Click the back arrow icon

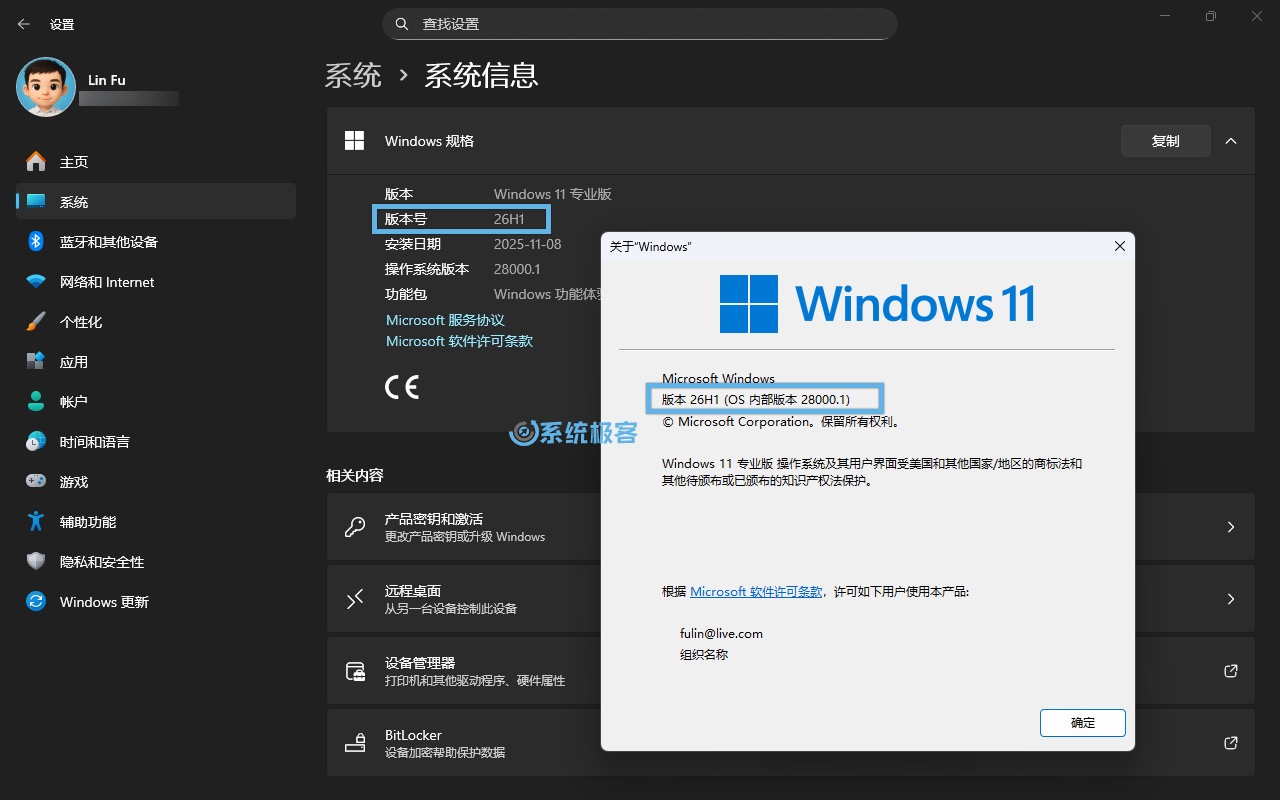tap(22, 23)
